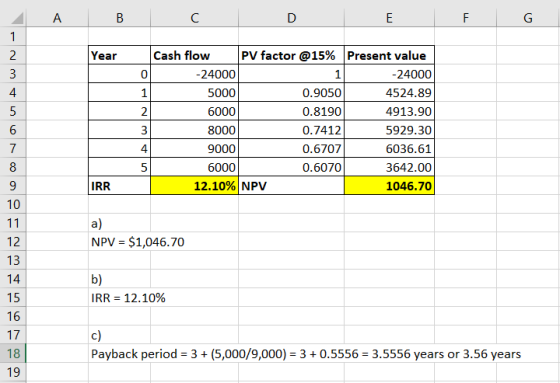Screen dimensions: 560x383
Task: Select row 1 header
Action: [x=13, y=37]
